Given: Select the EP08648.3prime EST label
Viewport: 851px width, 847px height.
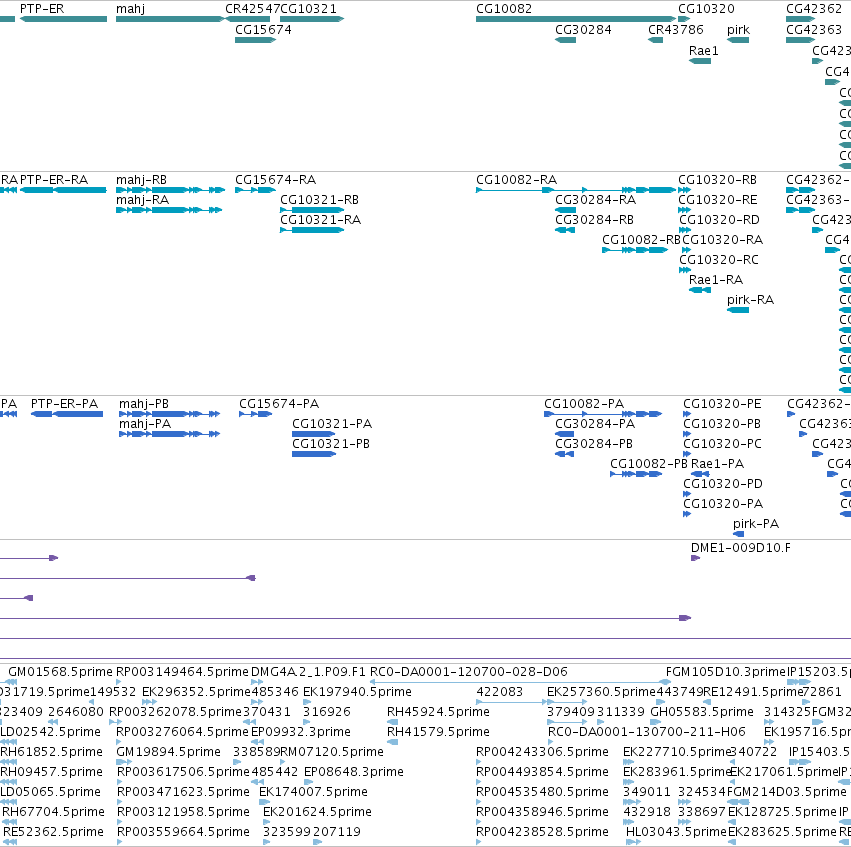Looking at the screenshot, I should coord(353,772).
